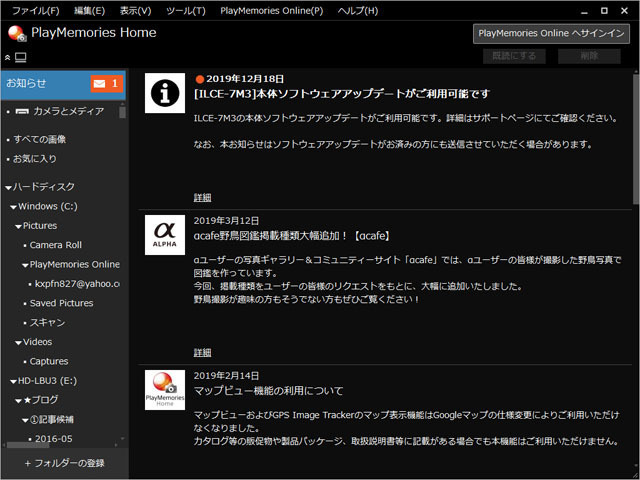Open the ヘルプ(H) menu

click(358, 11)
